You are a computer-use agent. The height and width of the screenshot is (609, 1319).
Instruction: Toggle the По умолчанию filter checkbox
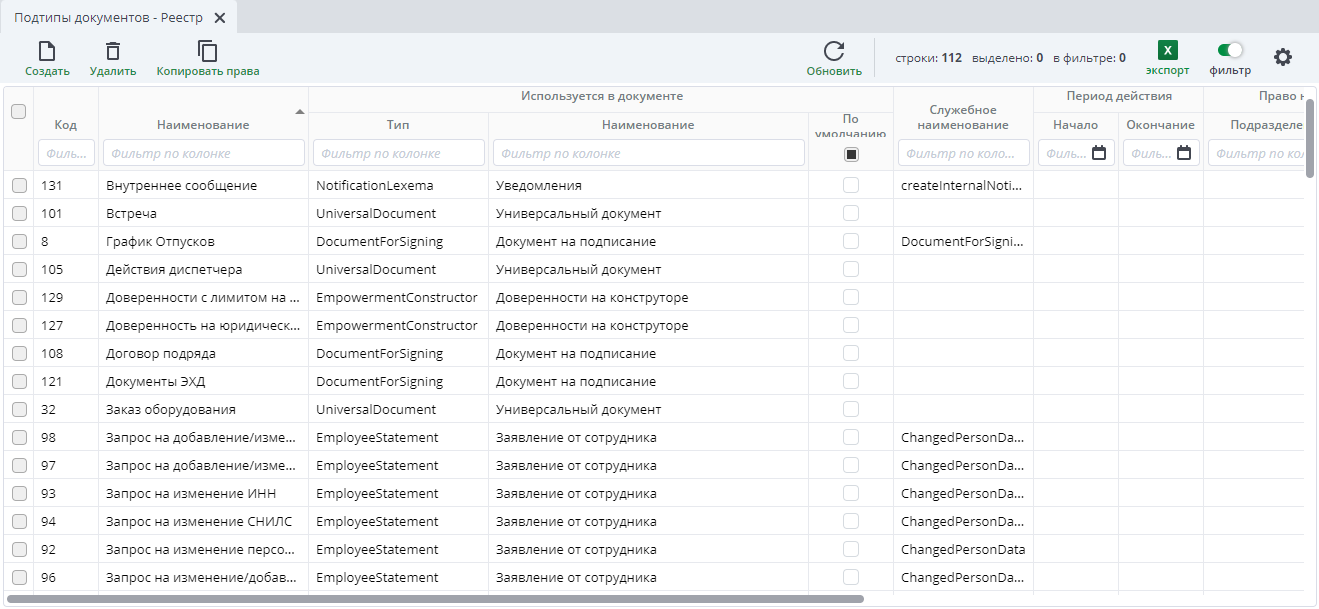coord(851,154)
